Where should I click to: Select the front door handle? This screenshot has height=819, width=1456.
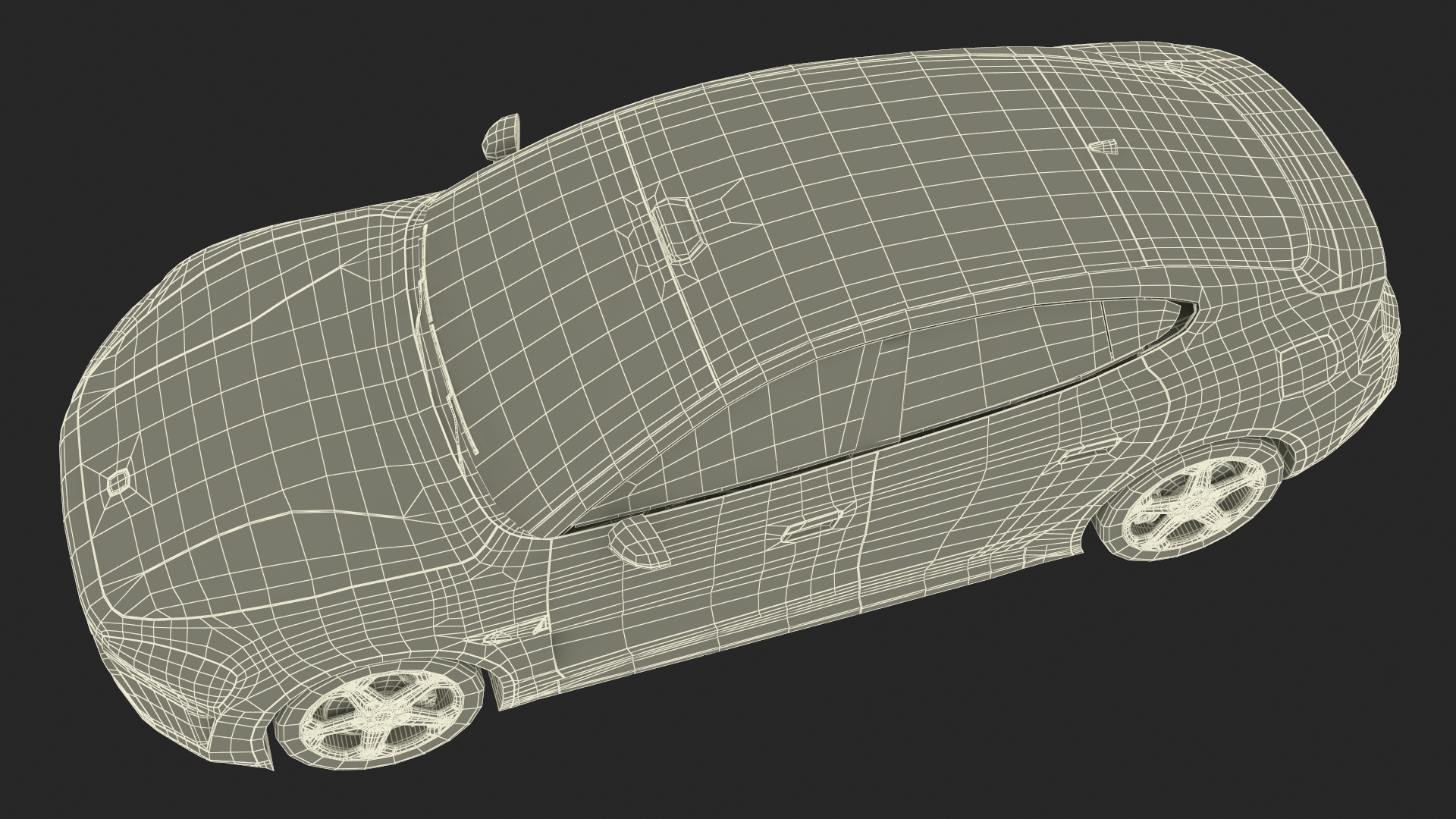click(x=811, y=525)
